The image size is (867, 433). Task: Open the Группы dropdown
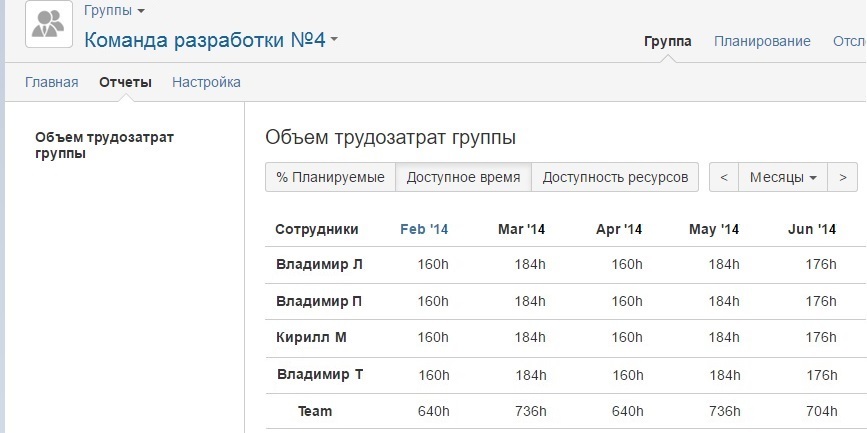(x=114, y=11)
